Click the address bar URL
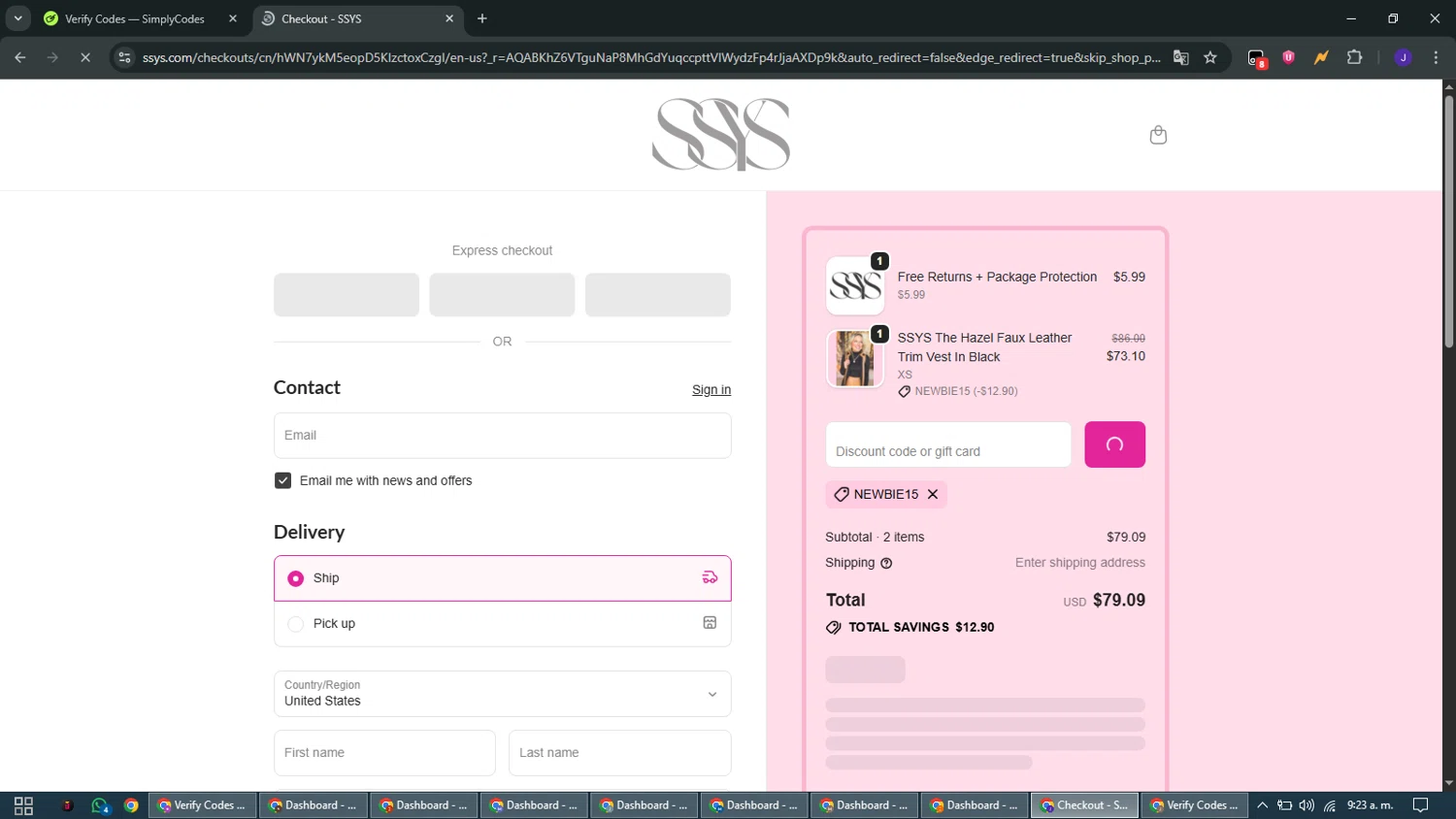 pyautogui.click(x=650, y=57)
